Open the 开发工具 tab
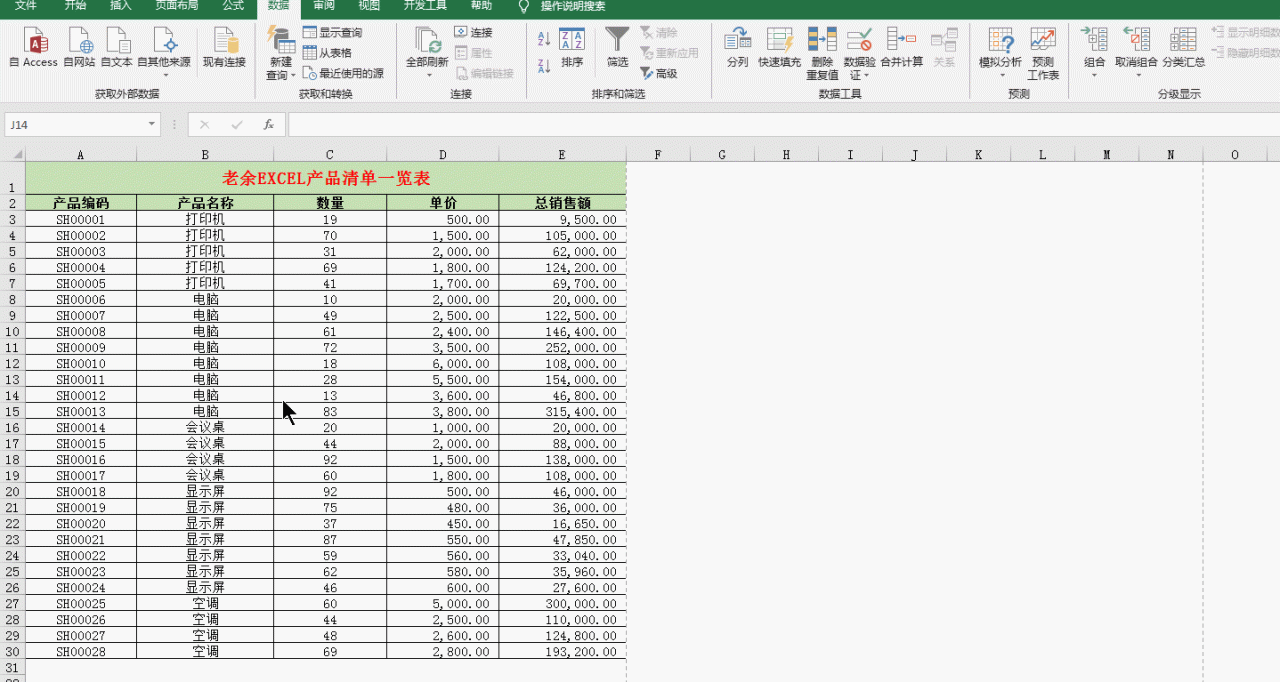Screen dimensions: 1280x682 coord(425,6)
